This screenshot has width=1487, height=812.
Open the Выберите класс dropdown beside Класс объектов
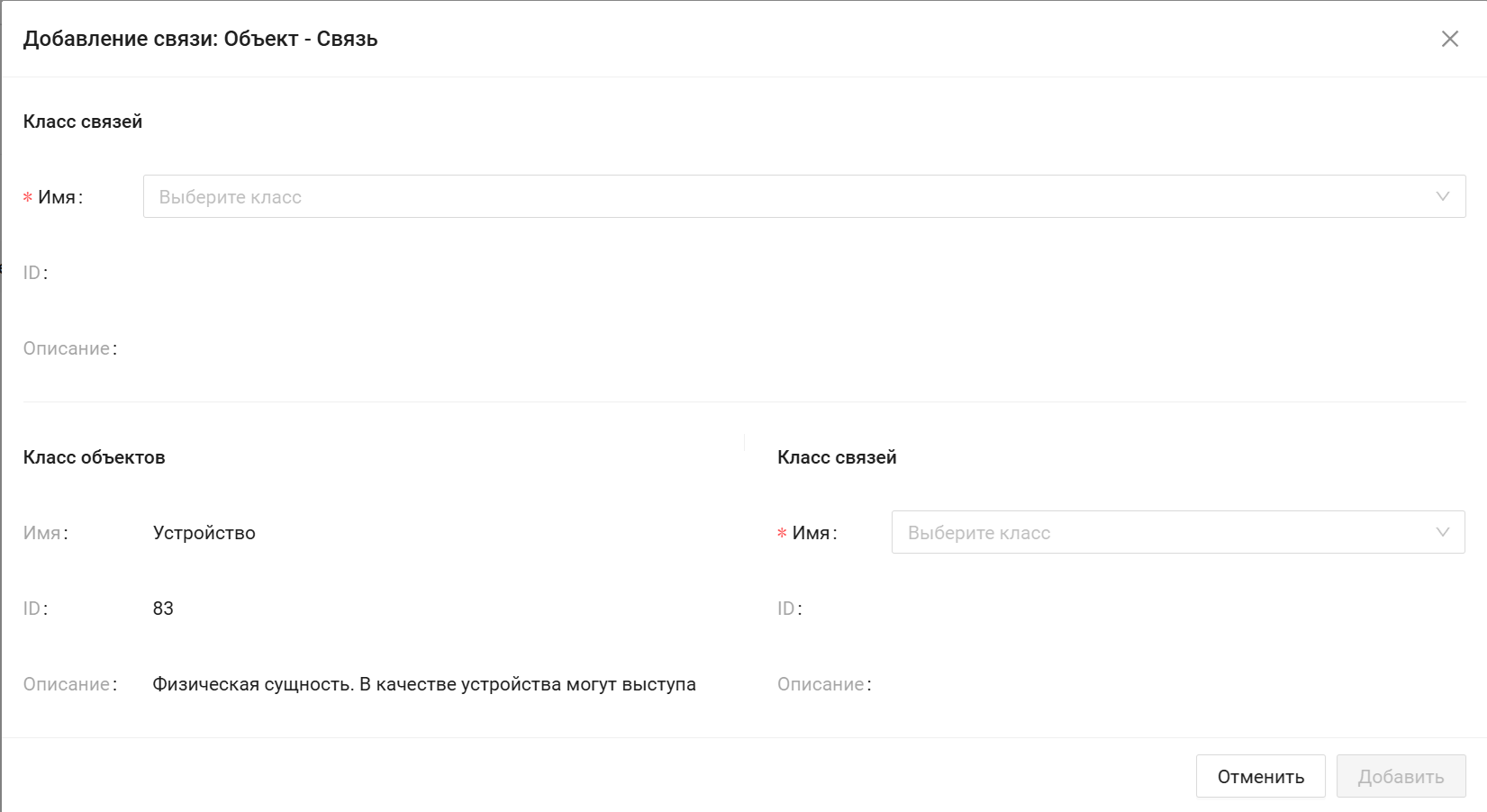(x=1162, y=532)
